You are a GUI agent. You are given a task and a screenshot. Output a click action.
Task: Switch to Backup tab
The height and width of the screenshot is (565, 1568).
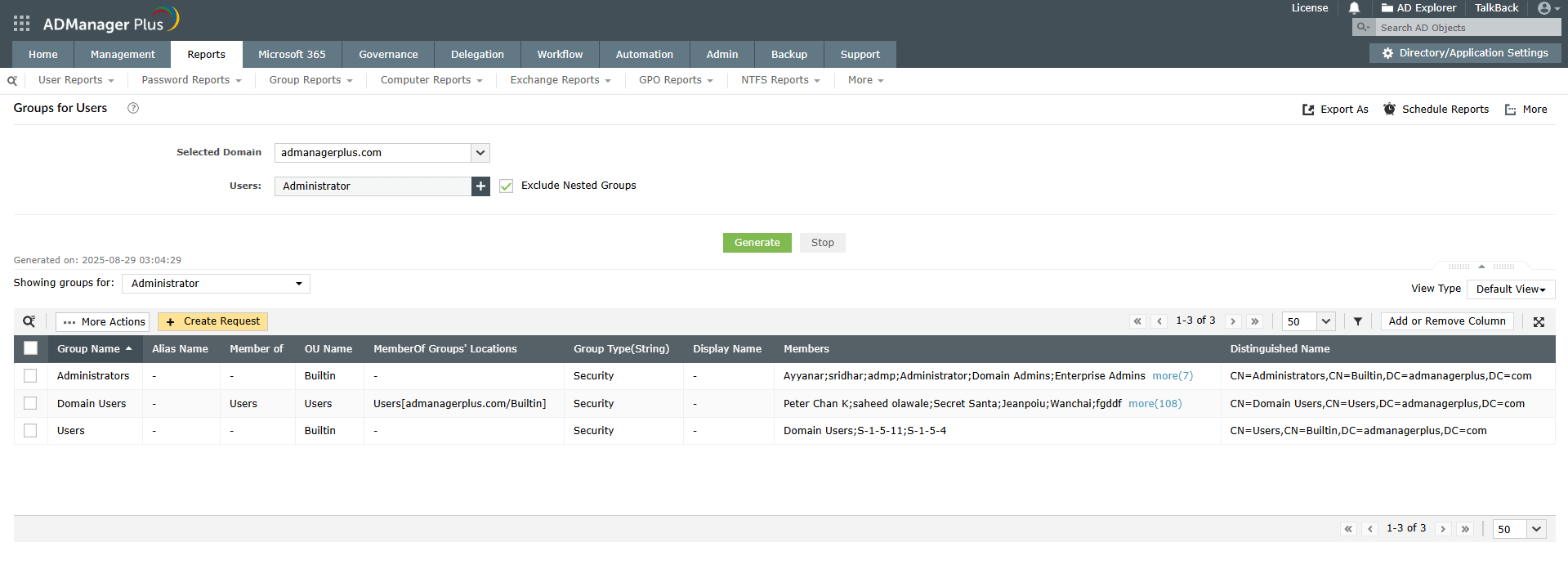pos(789,55)
